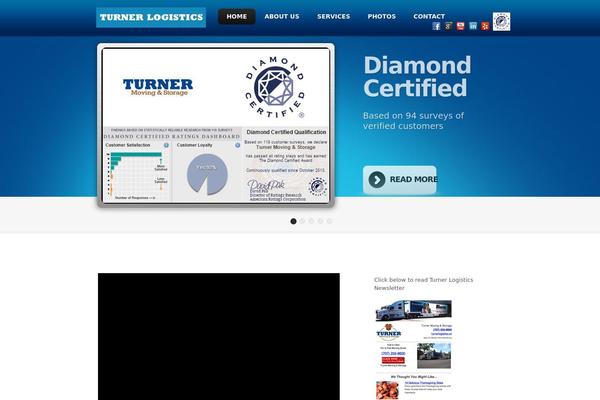
Task: Click the Turner Logistics site logo
Action: (151, 17)
